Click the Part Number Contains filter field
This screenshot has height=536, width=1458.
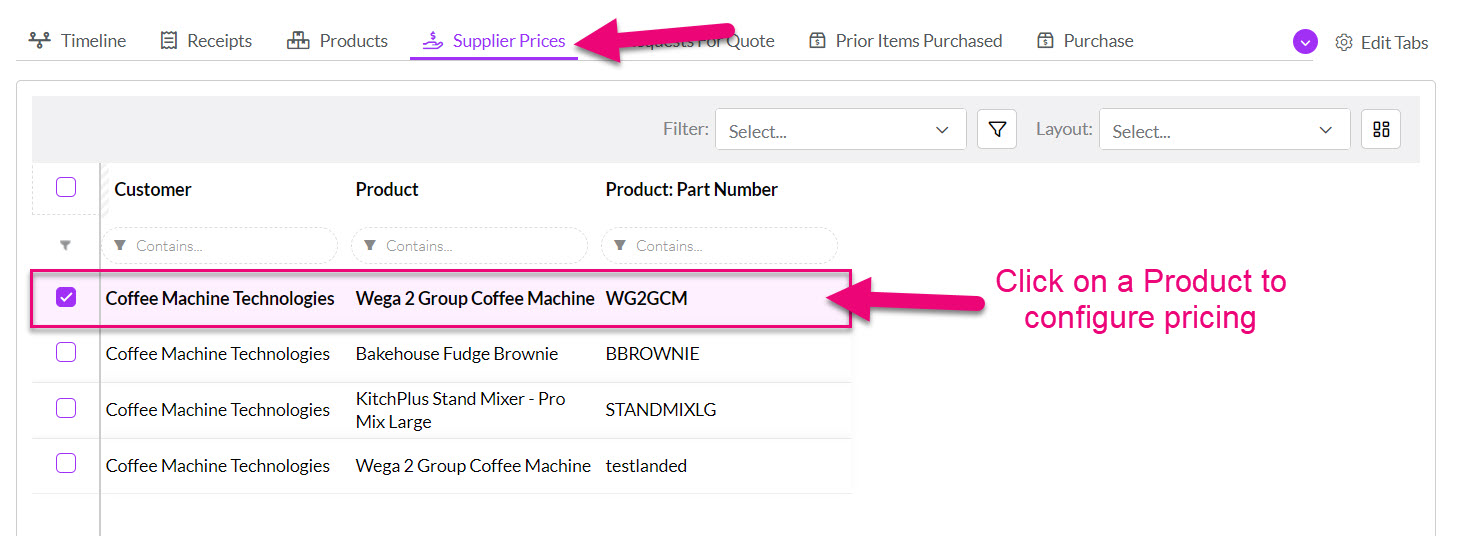pos(720,245)
